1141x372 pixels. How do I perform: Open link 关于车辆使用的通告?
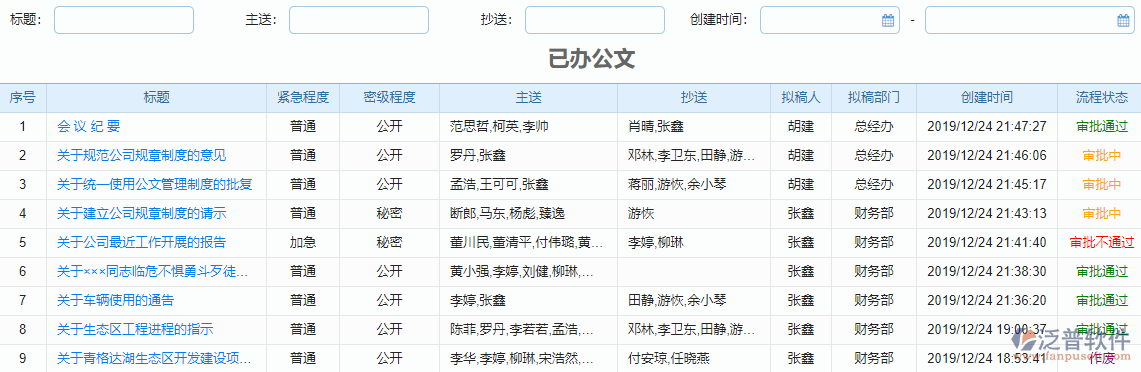tap(116, 301)
